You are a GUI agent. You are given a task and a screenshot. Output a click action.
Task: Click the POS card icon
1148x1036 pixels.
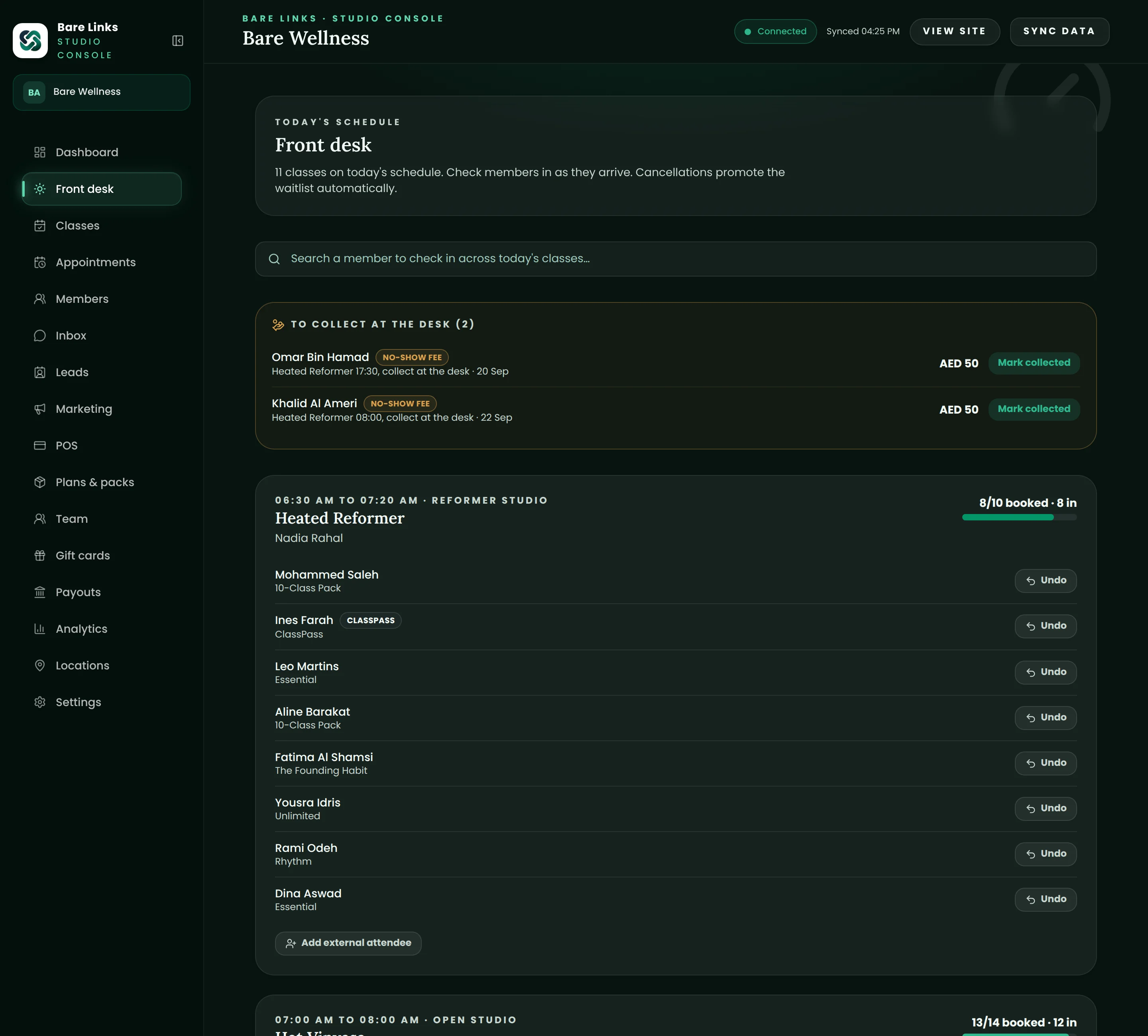coord(40,445)
